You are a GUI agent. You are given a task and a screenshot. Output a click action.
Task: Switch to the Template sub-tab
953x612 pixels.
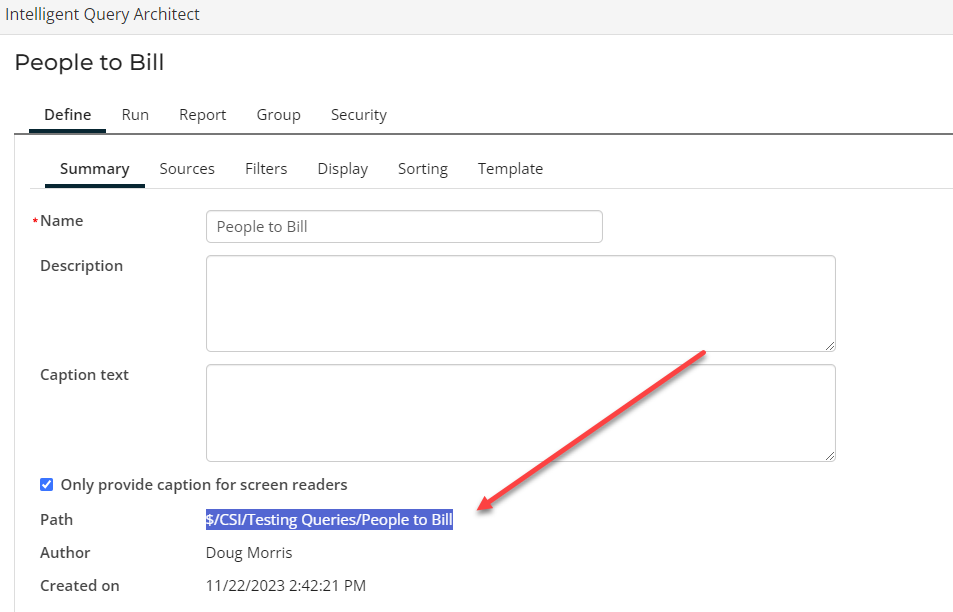click(510, 169)
